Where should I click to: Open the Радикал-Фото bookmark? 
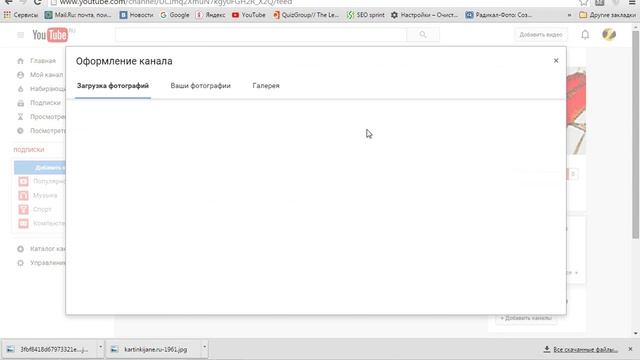pos(499,15)
